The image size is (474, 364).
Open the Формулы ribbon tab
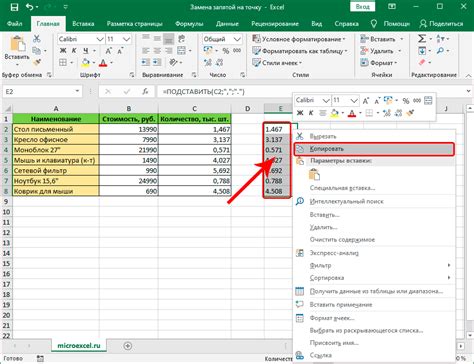(x=189, y=24)
